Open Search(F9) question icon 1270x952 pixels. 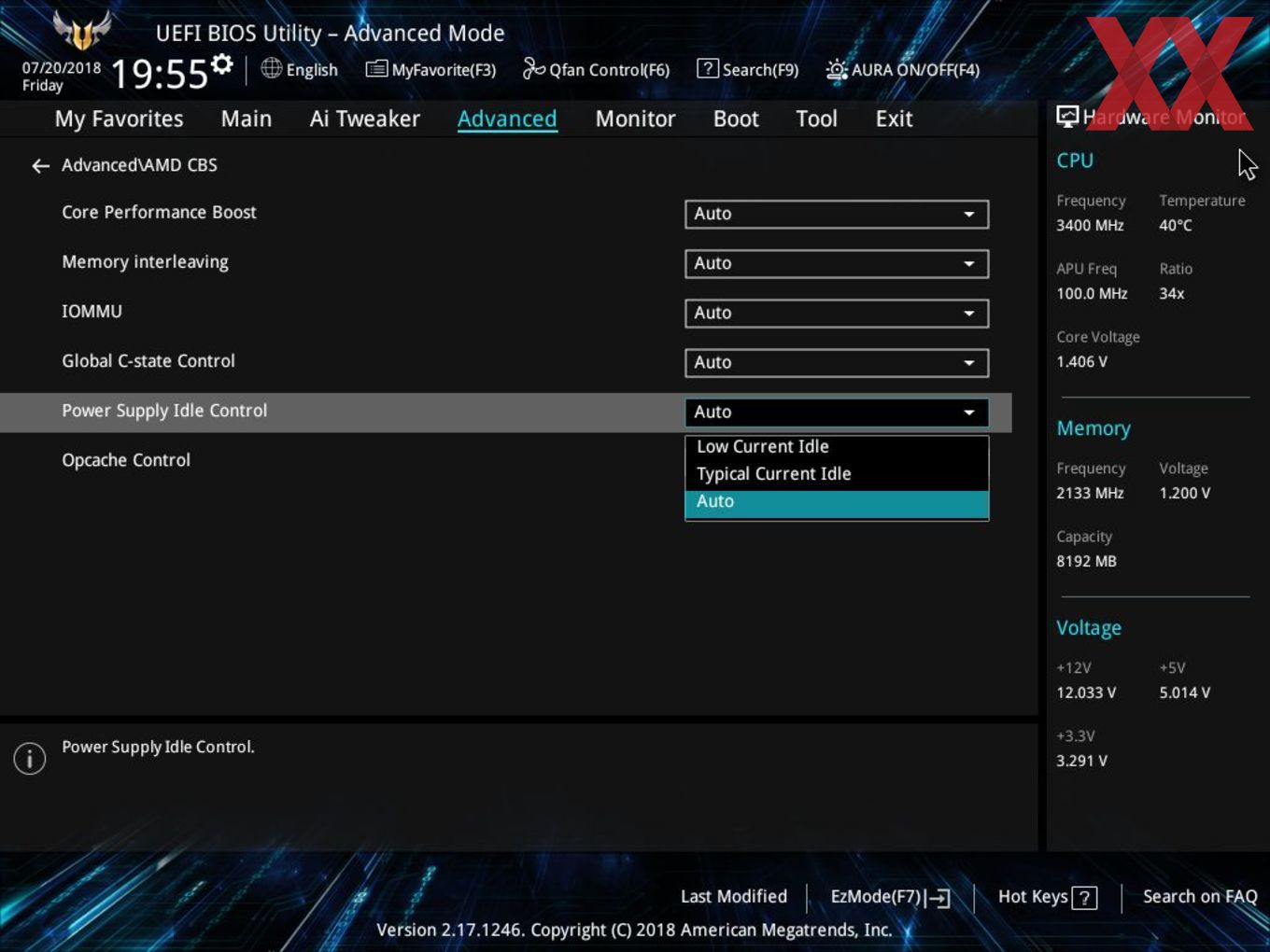(x=708, y=68)
